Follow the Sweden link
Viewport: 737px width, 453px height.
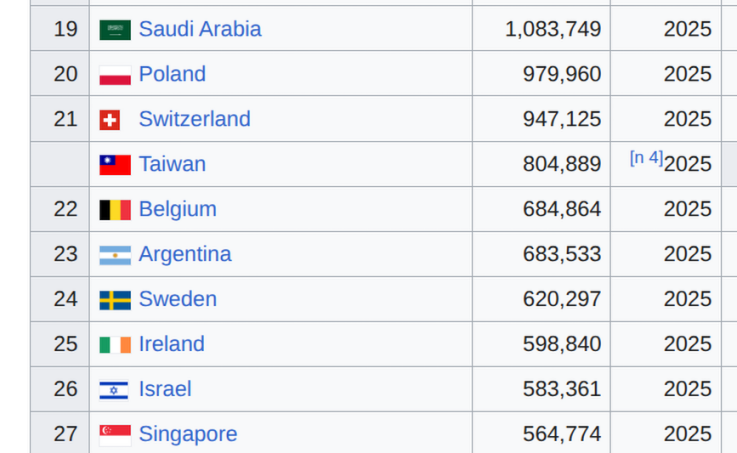click(178, 299)
